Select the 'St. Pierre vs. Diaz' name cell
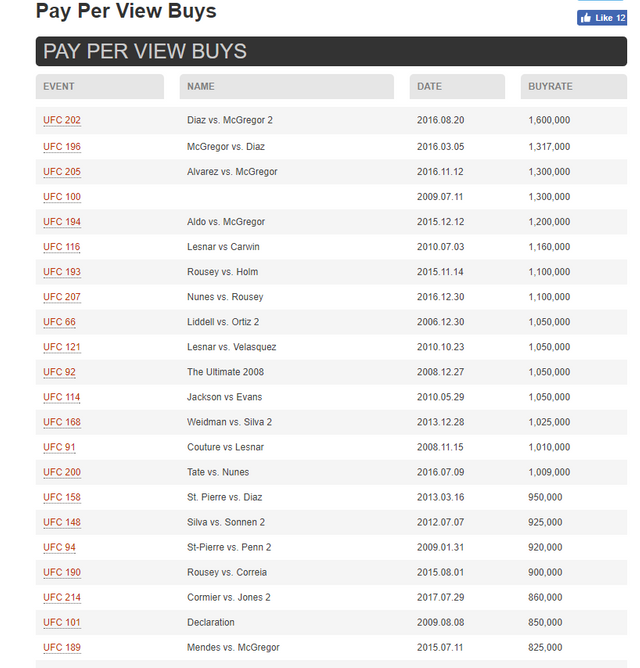The image size is (640, 668). (225, 497)
